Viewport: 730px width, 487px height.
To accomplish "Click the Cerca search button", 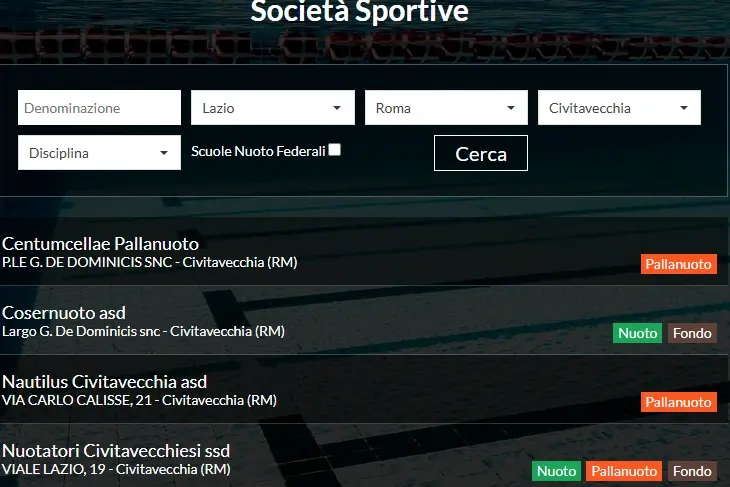I will pos(481,153).
